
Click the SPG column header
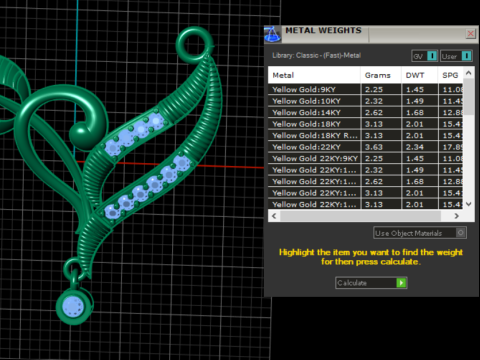click(x=450, y=75)
